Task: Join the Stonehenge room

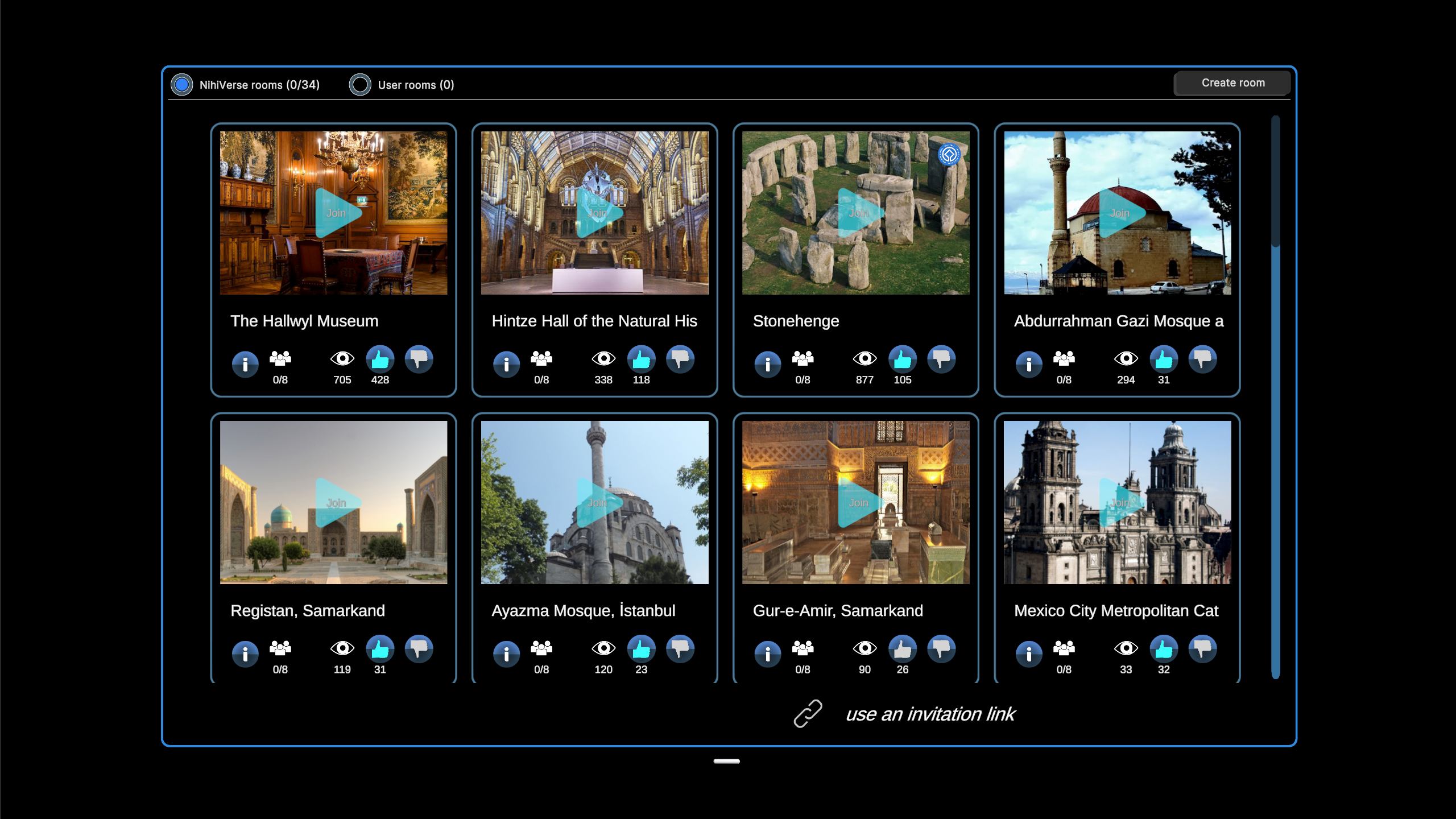Action: point(858,213)
